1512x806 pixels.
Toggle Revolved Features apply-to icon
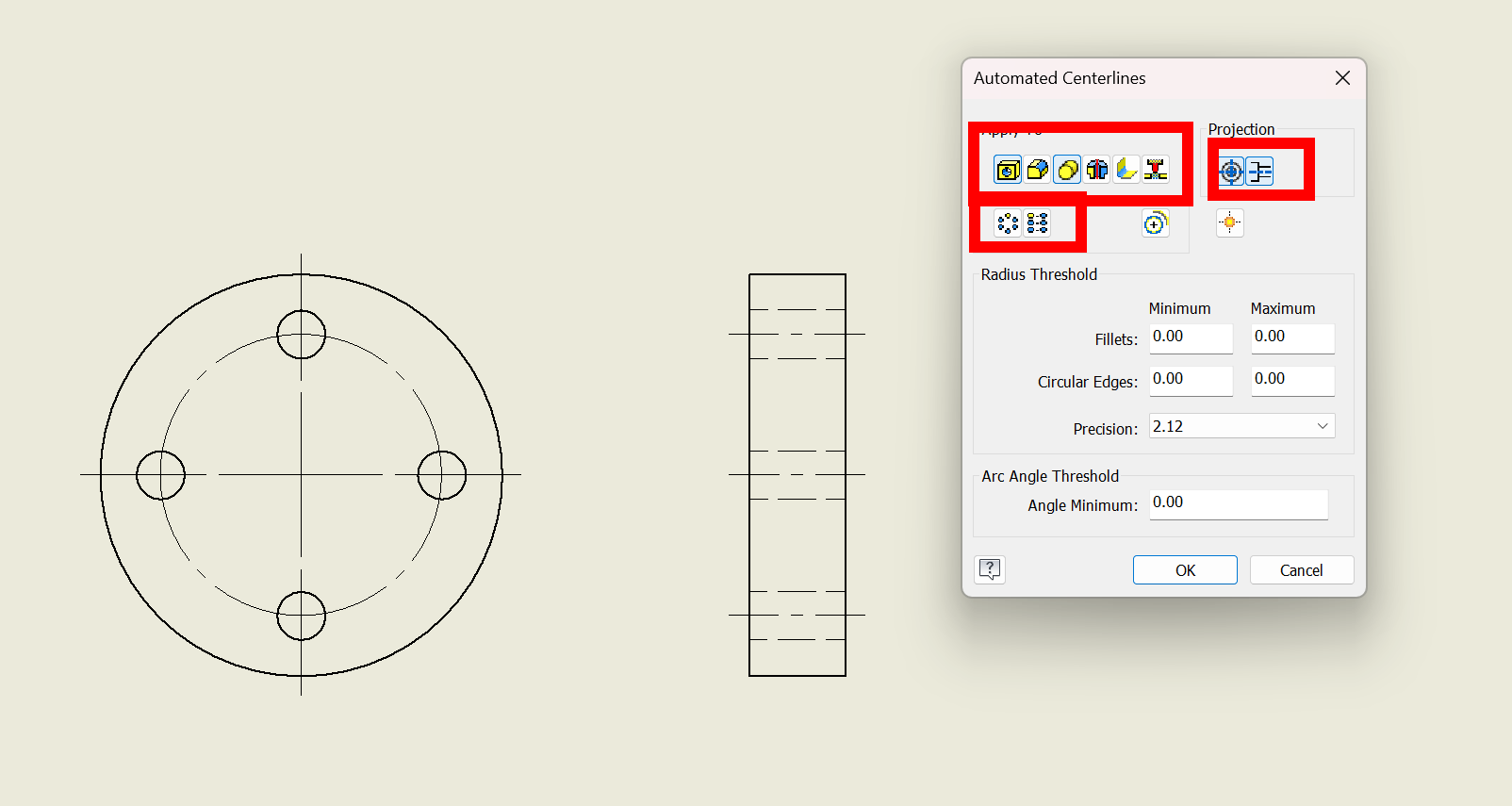point(1096,170)
